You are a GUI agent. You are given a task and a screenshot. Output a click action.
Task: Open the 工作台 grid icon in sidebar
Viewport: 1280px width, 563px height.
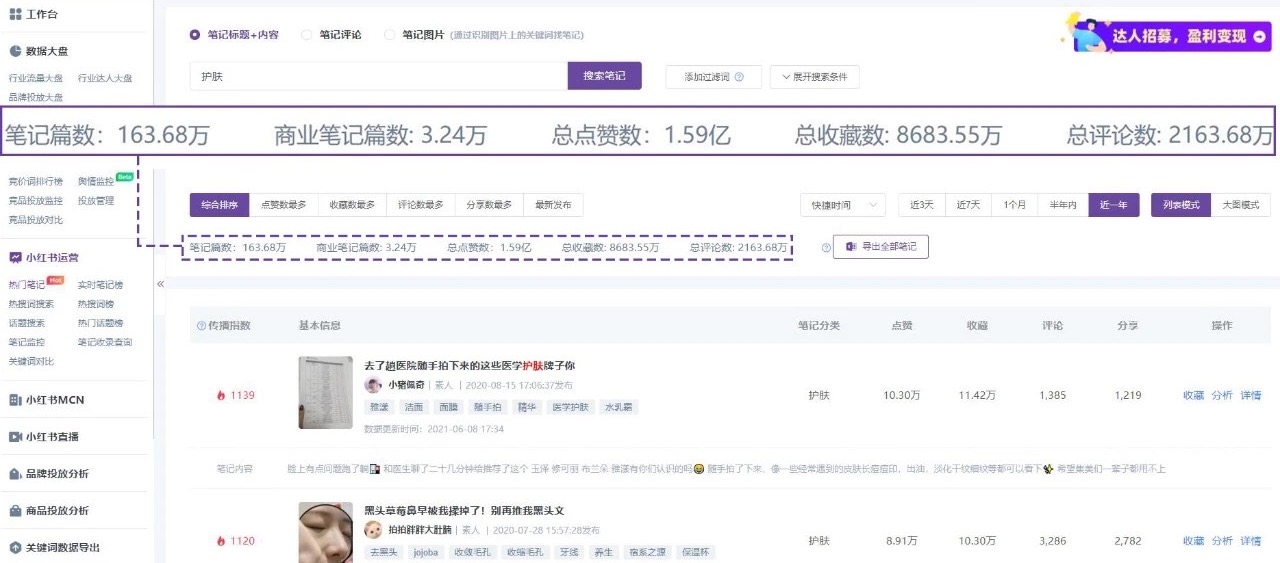coord(15,14)
